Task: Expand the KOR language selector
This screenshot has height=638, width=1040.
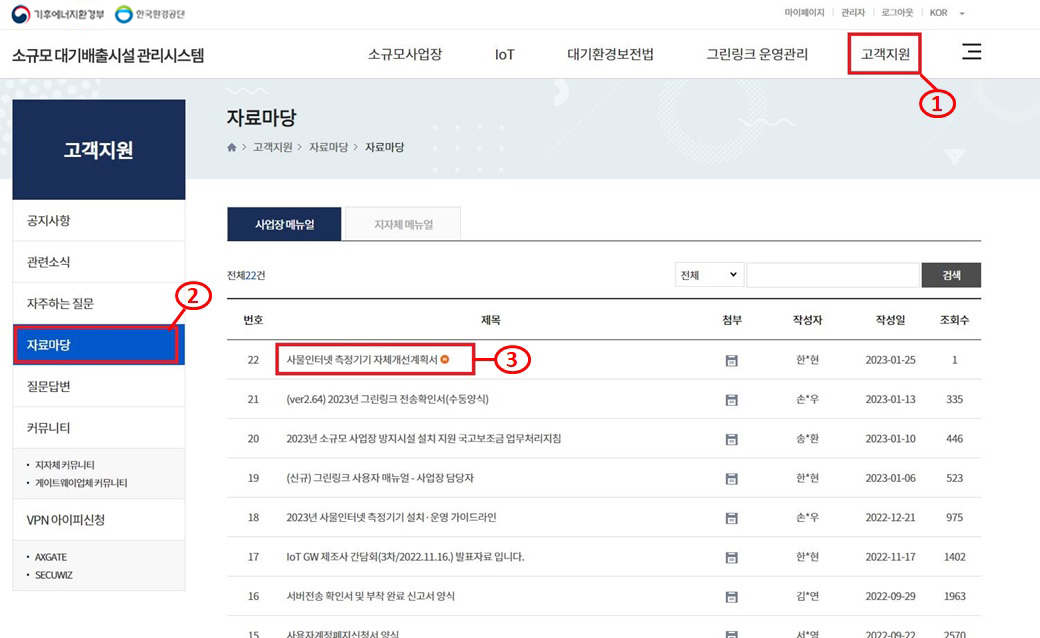Action: 947,13
